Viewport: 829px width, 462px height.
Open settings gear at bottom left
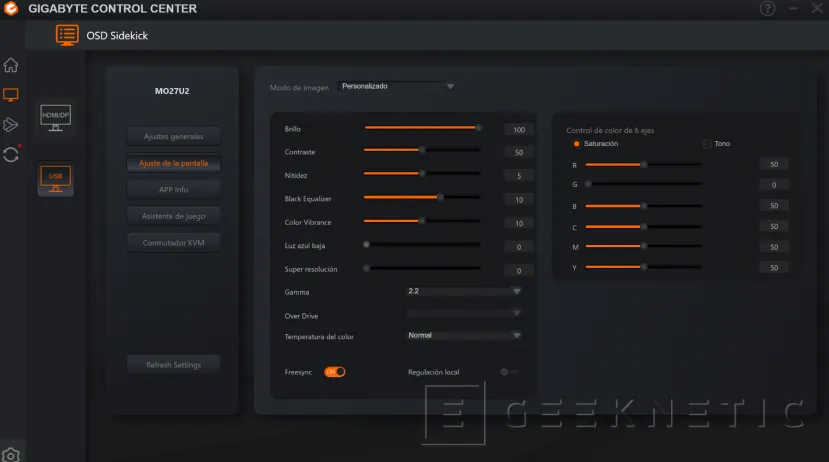[x=11, y=454]
